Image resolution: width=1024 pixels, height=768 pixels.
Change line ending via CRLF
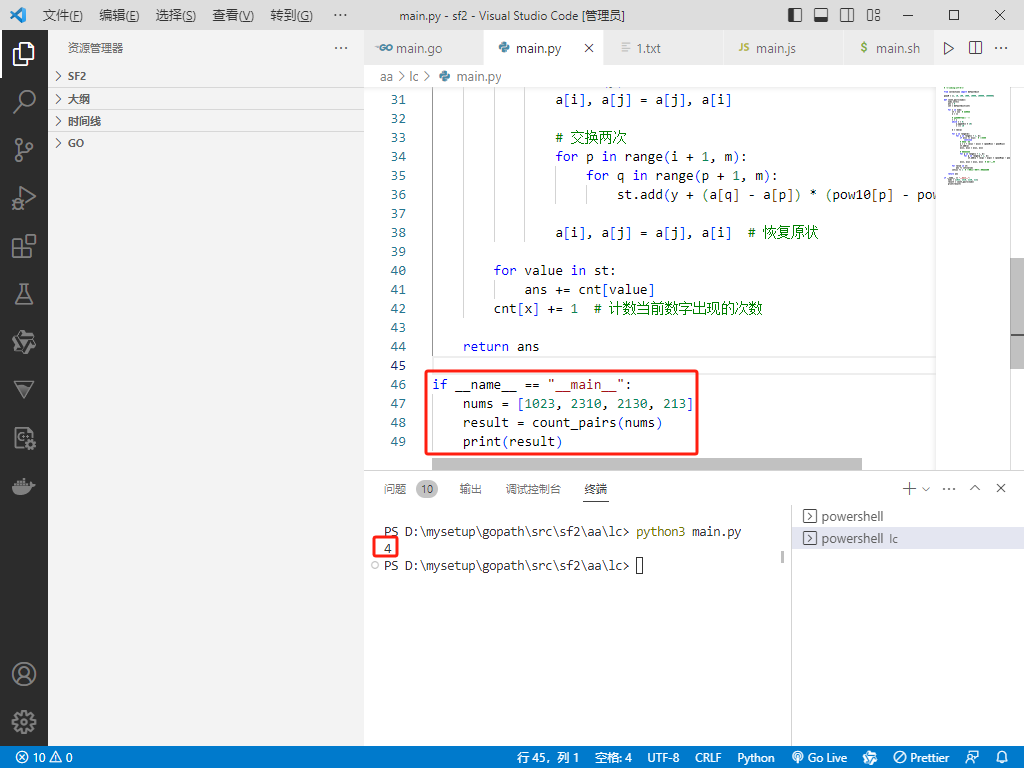coord(708,758)
